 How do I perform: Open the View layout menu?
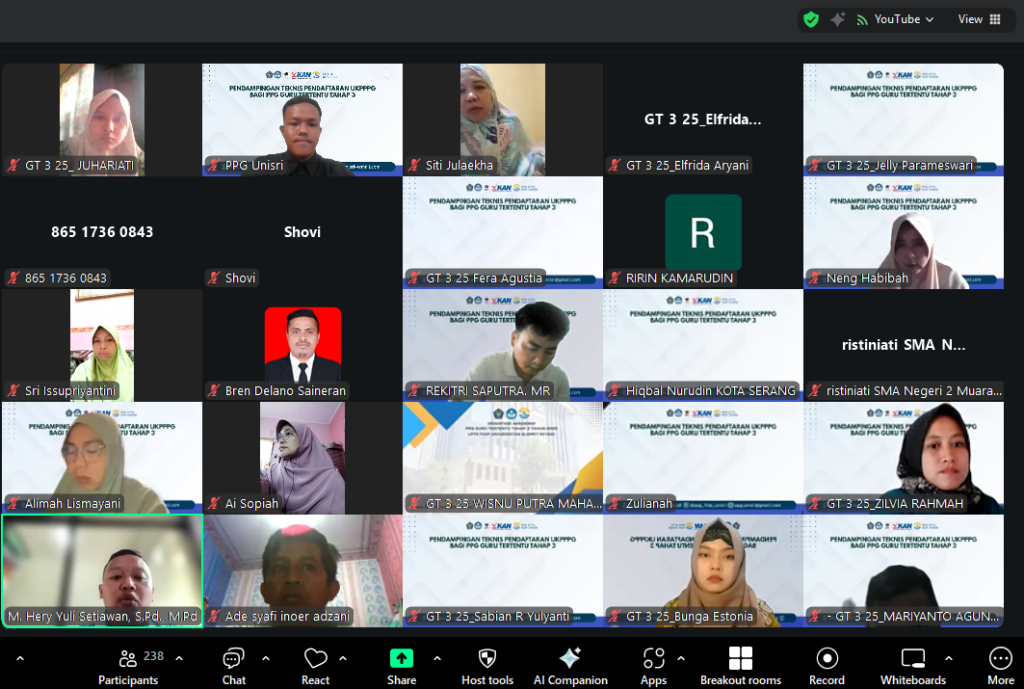(979, 19)
